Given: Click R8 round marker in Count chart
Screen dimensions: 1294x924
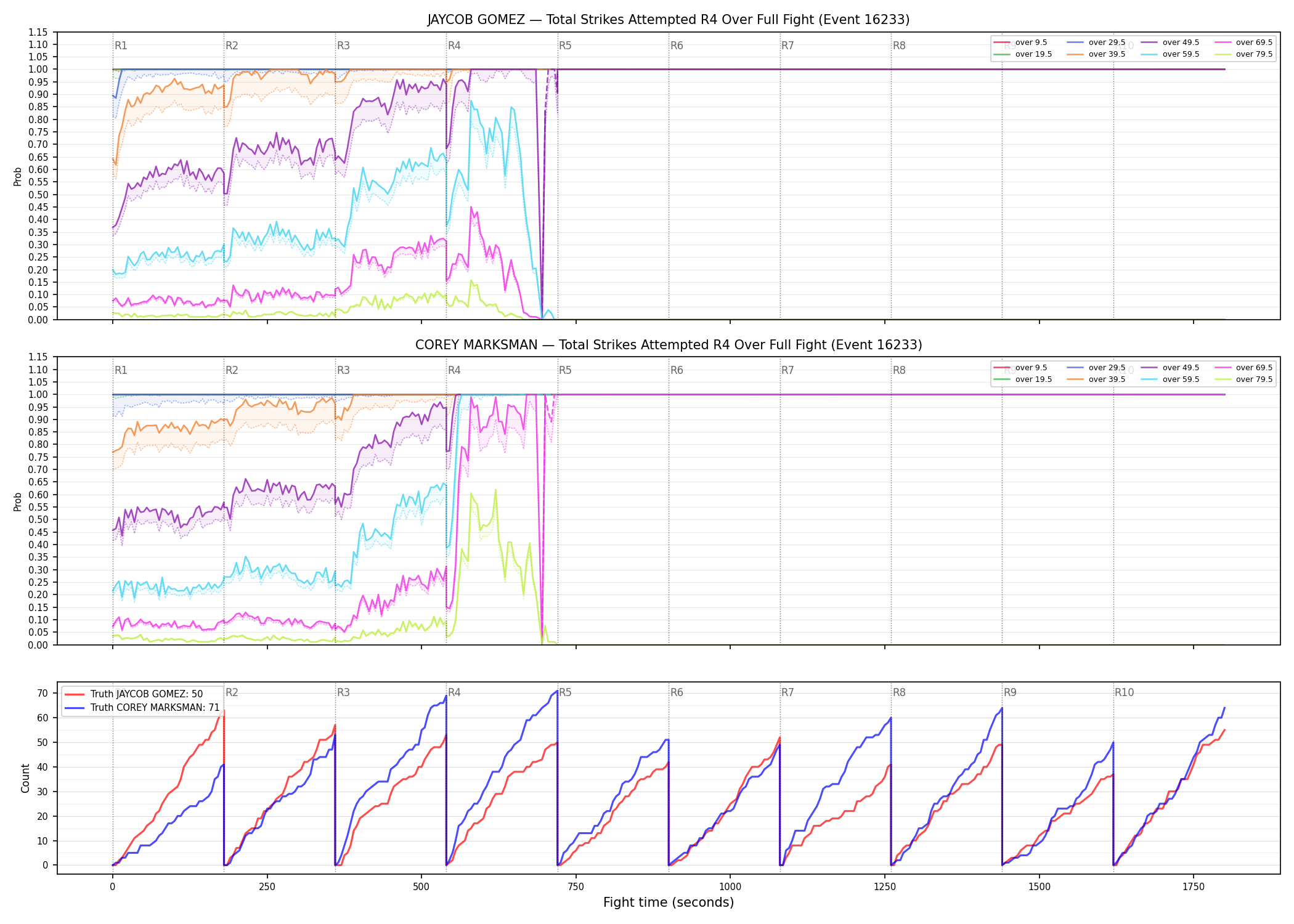Looking at the screenshot, I should [899, 692].
